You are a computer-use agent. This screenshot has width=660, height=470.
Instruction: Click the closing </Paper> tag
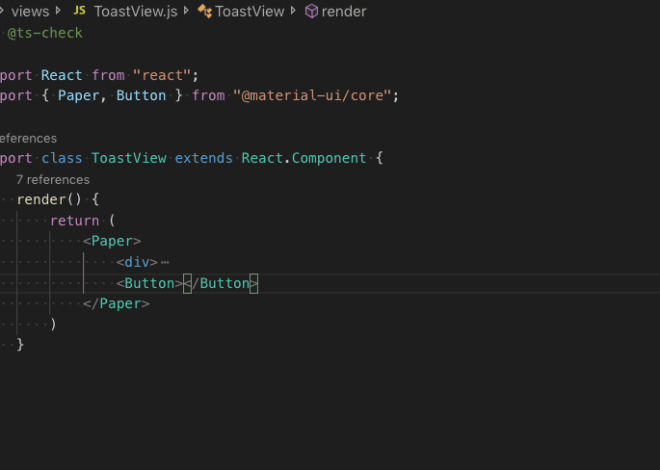pyautogui.click(x=116, y=304)
